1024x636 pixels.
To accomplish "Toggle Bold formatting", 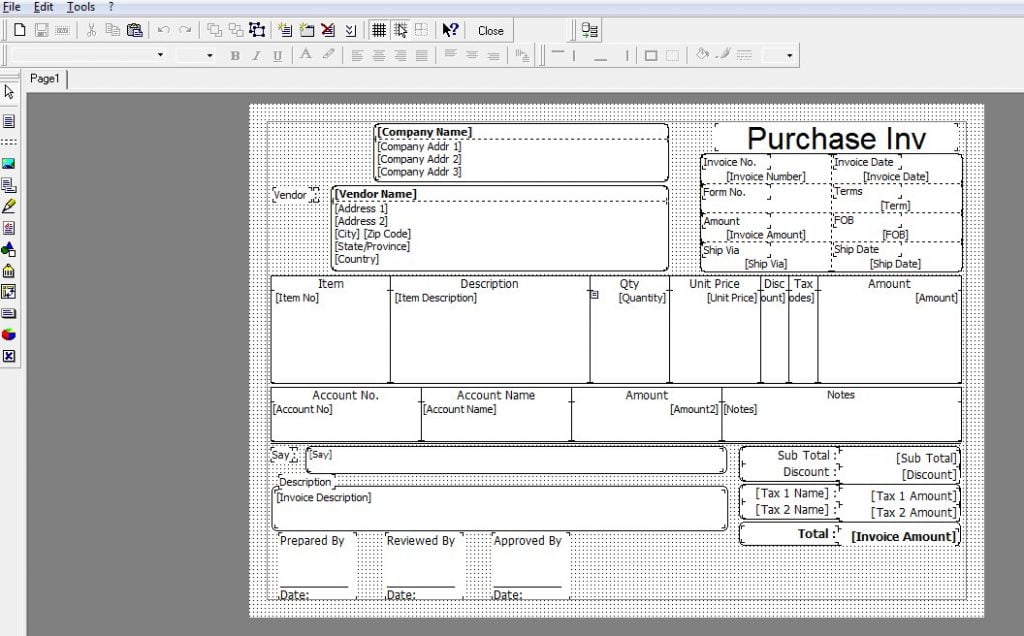I will coord(235,56).
